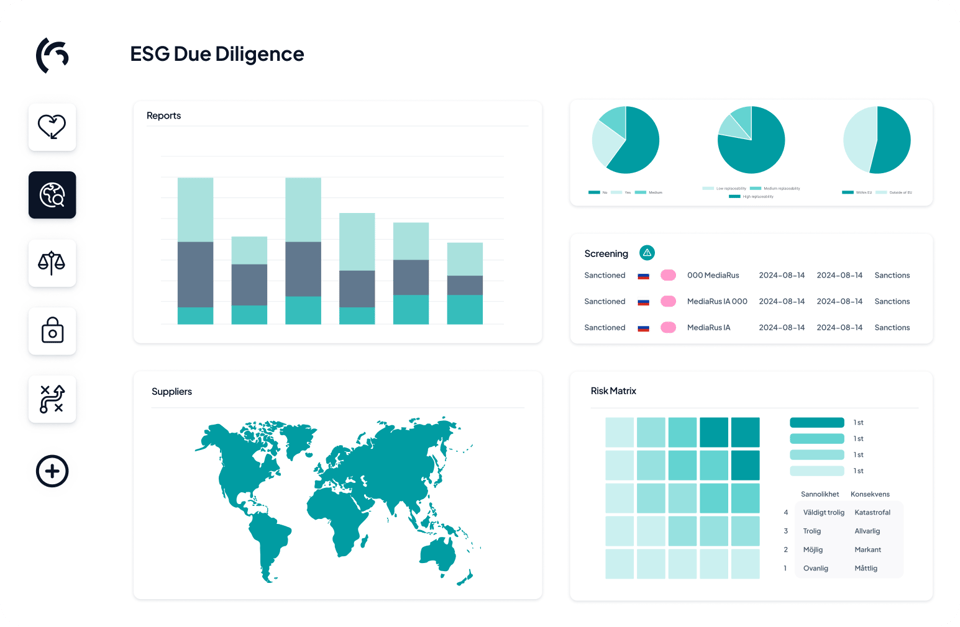Click the Reports panel heading
The width and height of the screenshot is (960, 627).
pos(164,116)
